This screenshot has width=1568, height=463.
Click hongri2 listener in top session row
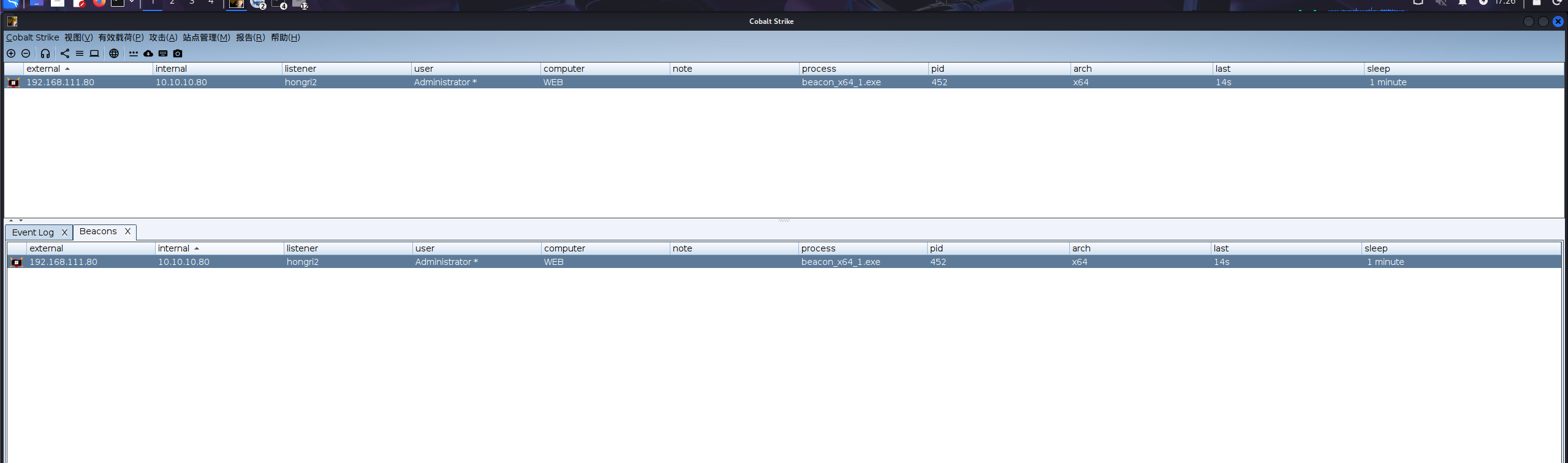tap(301, 82)
